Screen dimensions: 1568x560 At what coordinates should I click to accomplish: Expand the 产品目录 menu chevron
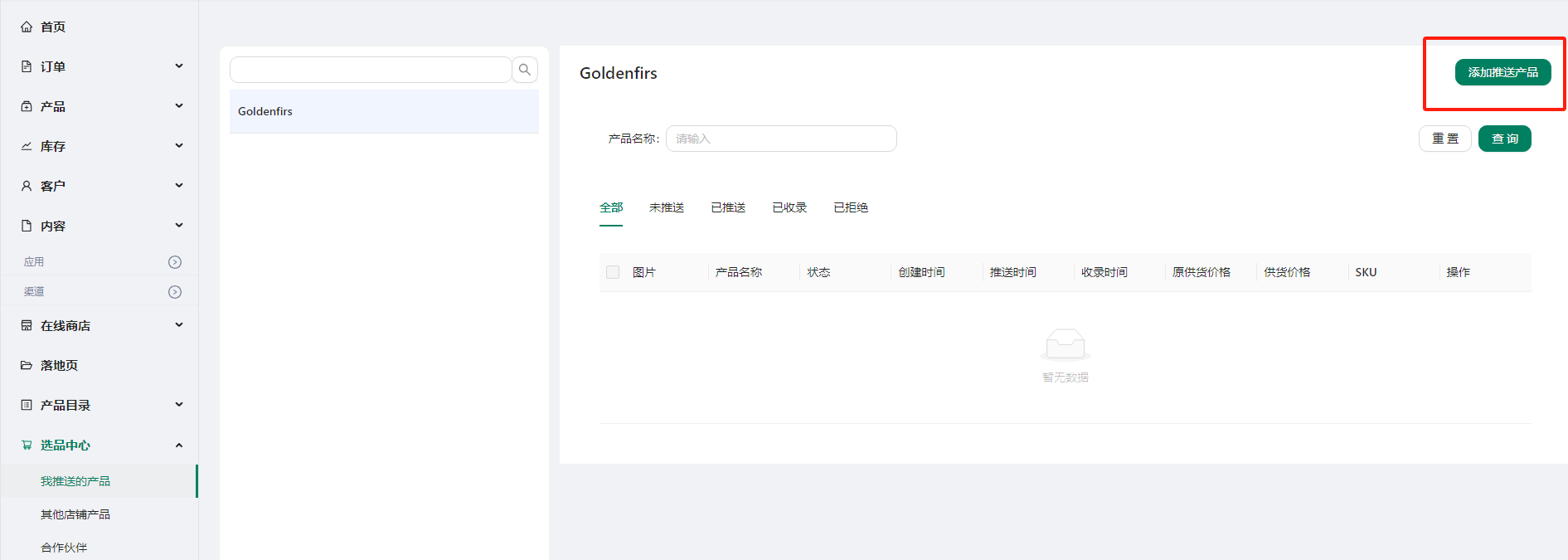pyautogui.click(x=179, y=405)
